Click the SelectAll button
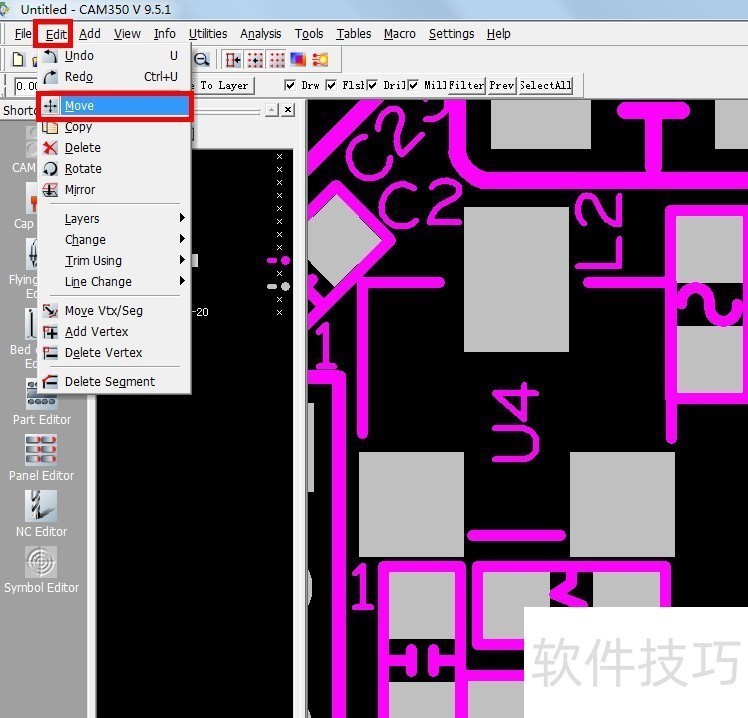 click(545, 85)
